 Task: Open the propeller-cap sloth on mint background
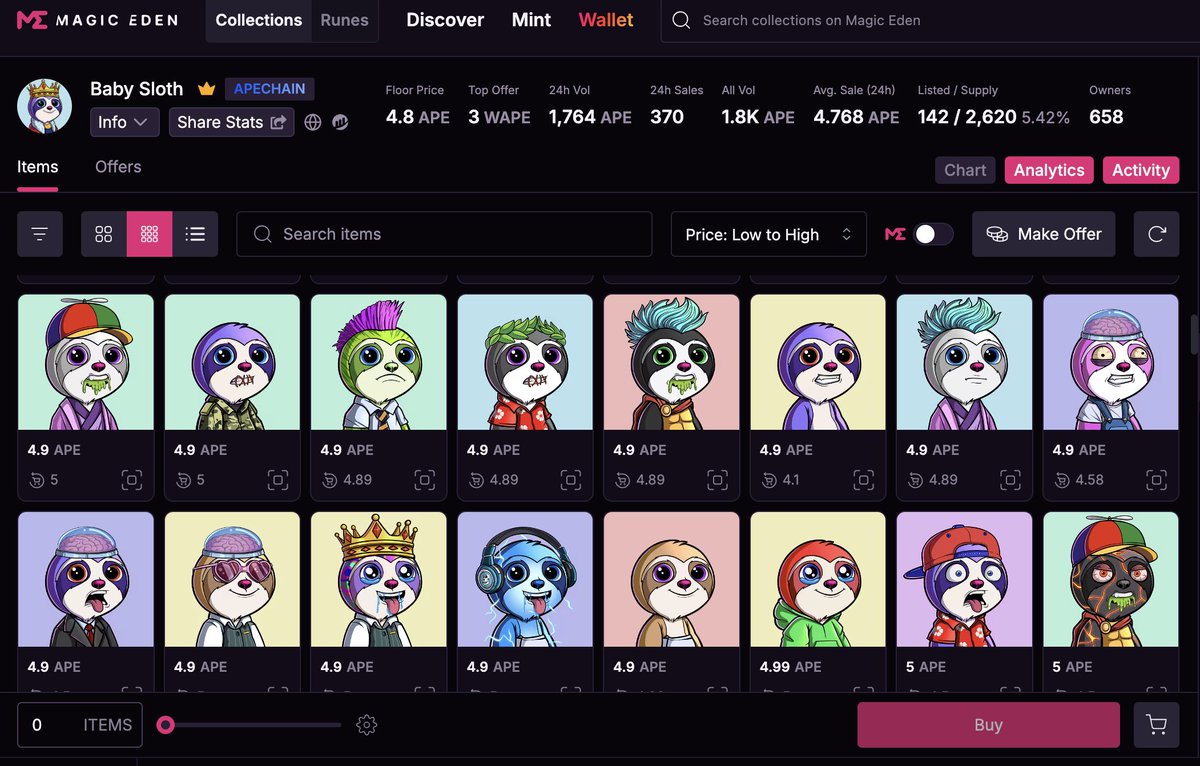(x=86, y=362)
